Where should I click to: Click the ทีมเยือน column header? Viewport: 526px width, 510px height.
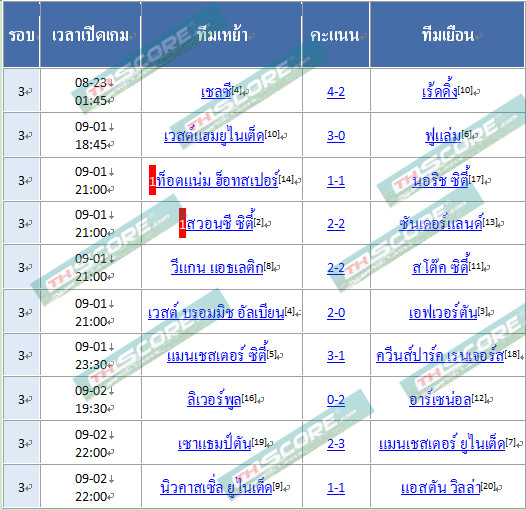pos(447,34)
